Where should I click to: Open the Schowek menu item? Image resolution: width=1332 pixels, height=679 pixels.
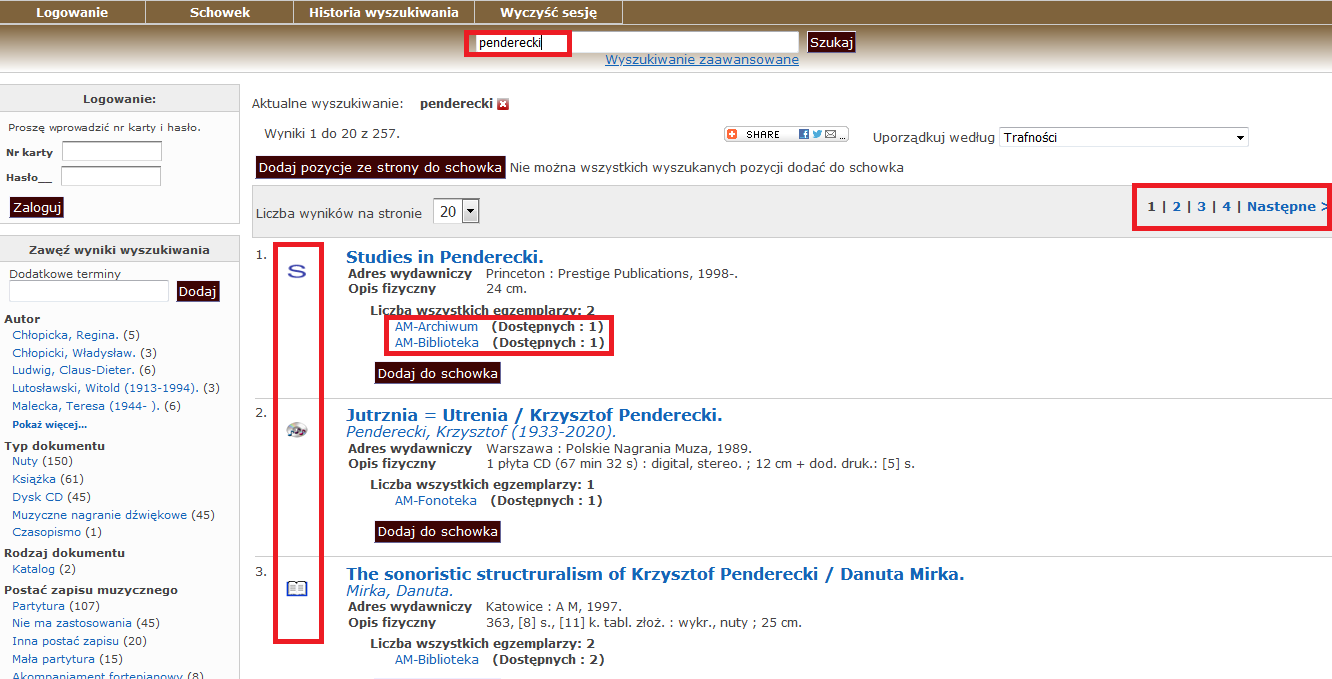[x=220, y=12]
